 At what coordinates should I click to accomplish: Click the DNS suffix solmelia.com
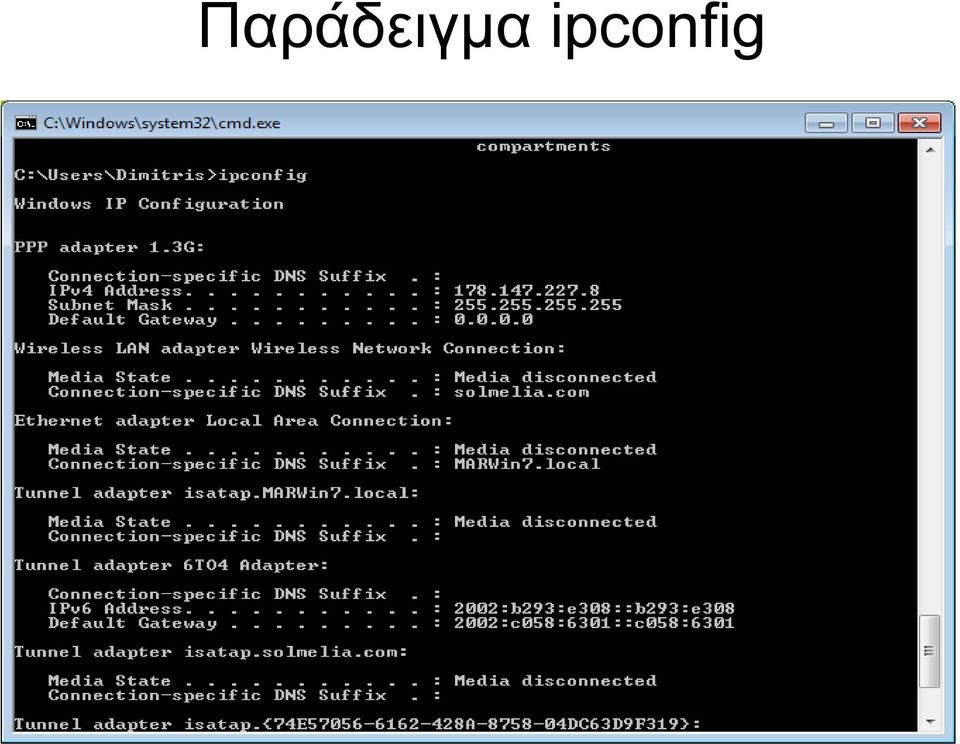521,392
